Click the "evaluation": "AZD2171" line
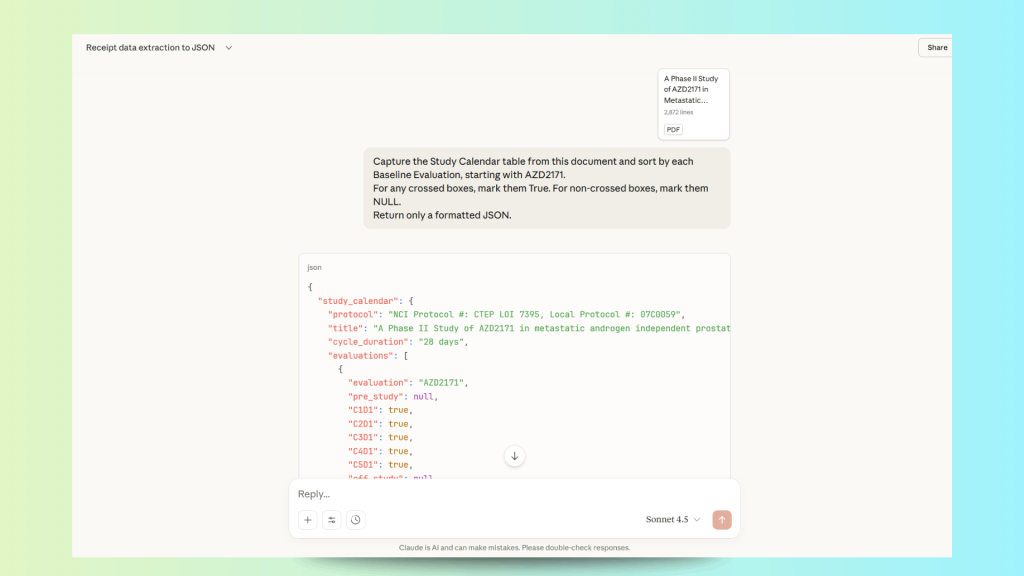 407,383
